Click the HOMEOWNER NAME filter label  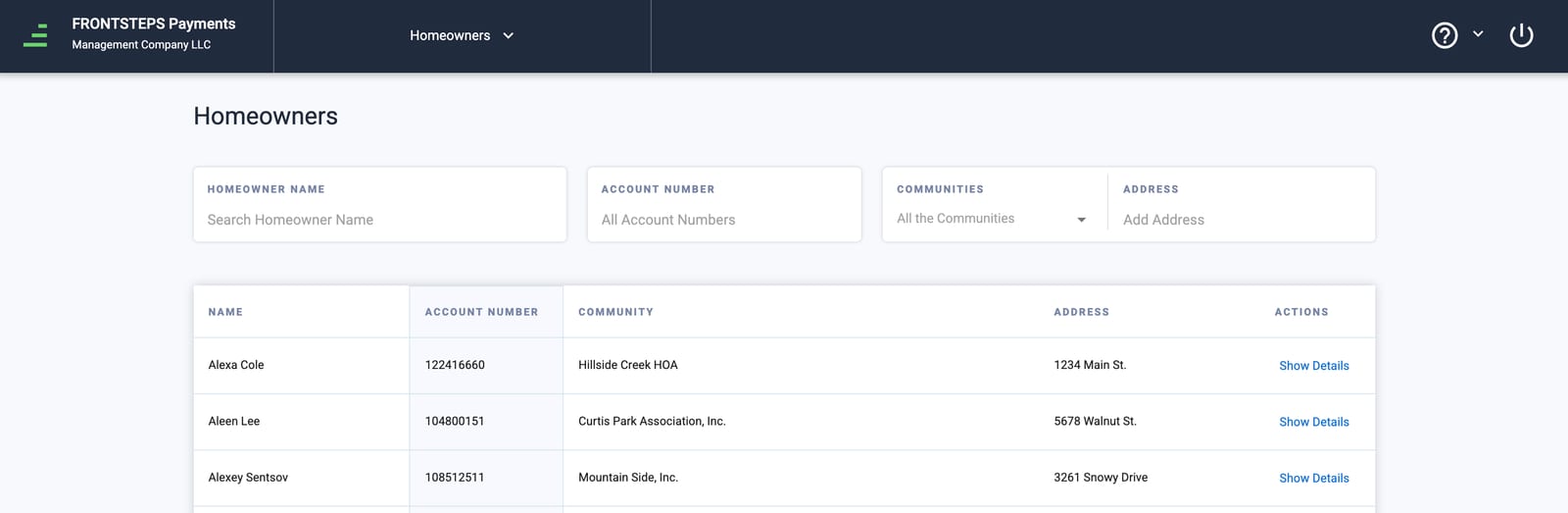coord(266,189)
